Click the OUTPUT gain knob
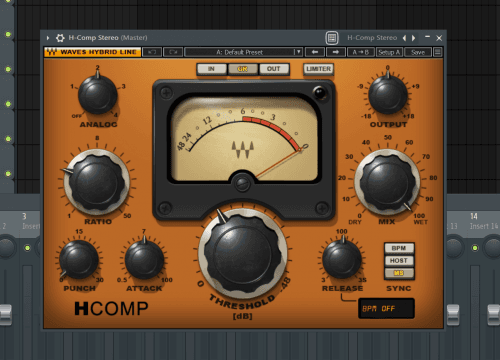500x360 pixels. [388, 94]
